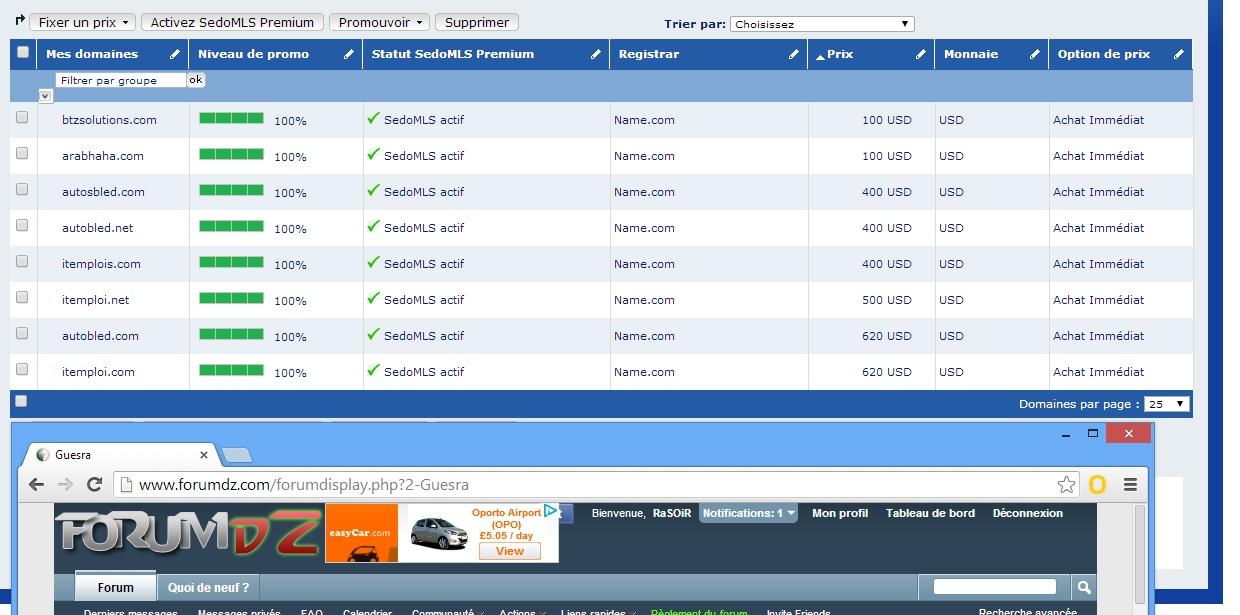This screenshot has height=615, width=1240.
Task: Click the promo level bar for itemploi.com
Action: 231,370
